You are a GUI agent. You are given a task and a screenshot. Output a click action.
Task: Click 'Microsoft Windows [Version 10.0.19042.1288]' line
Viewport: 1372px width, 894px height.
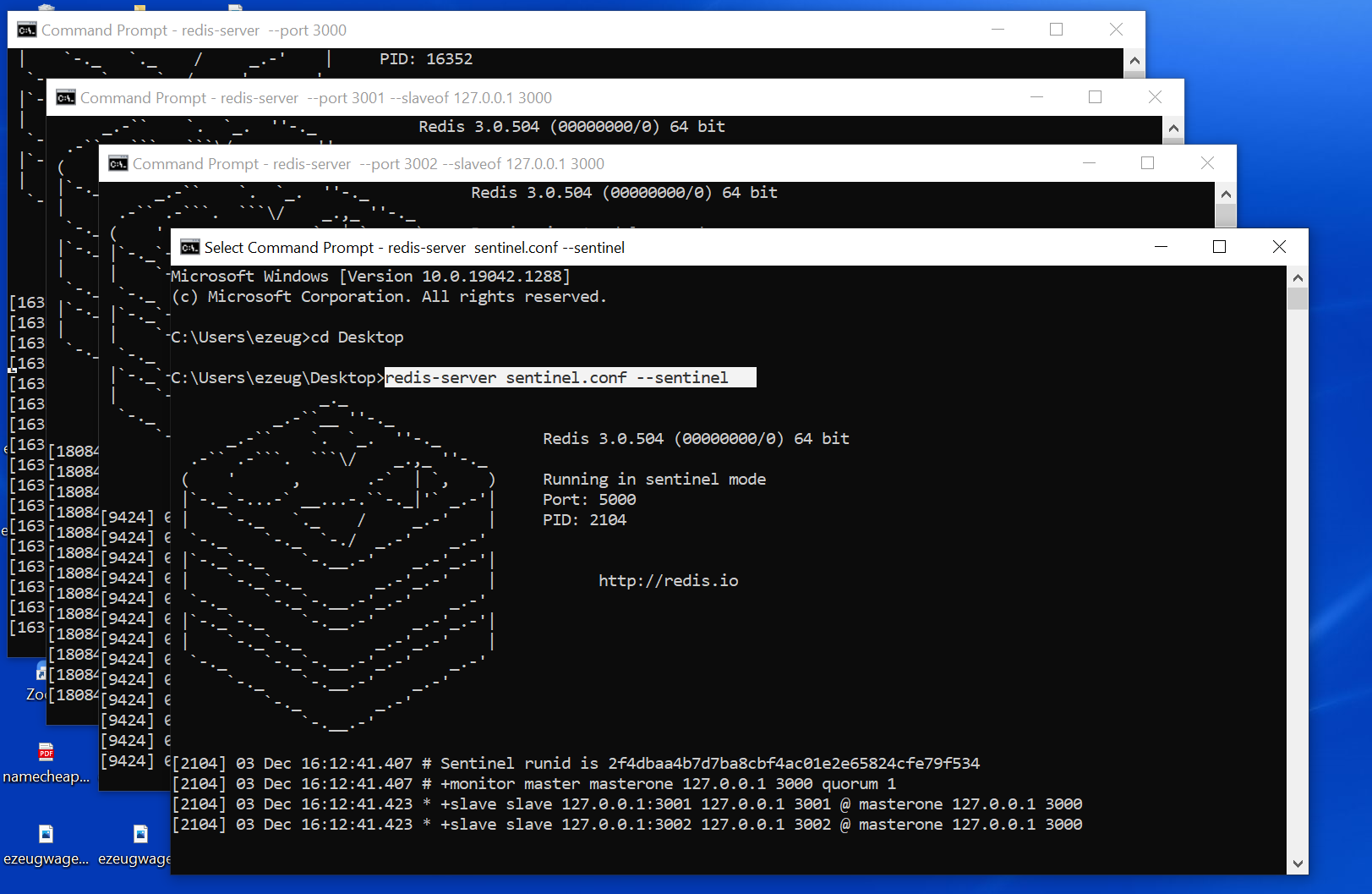click(370, 276)
